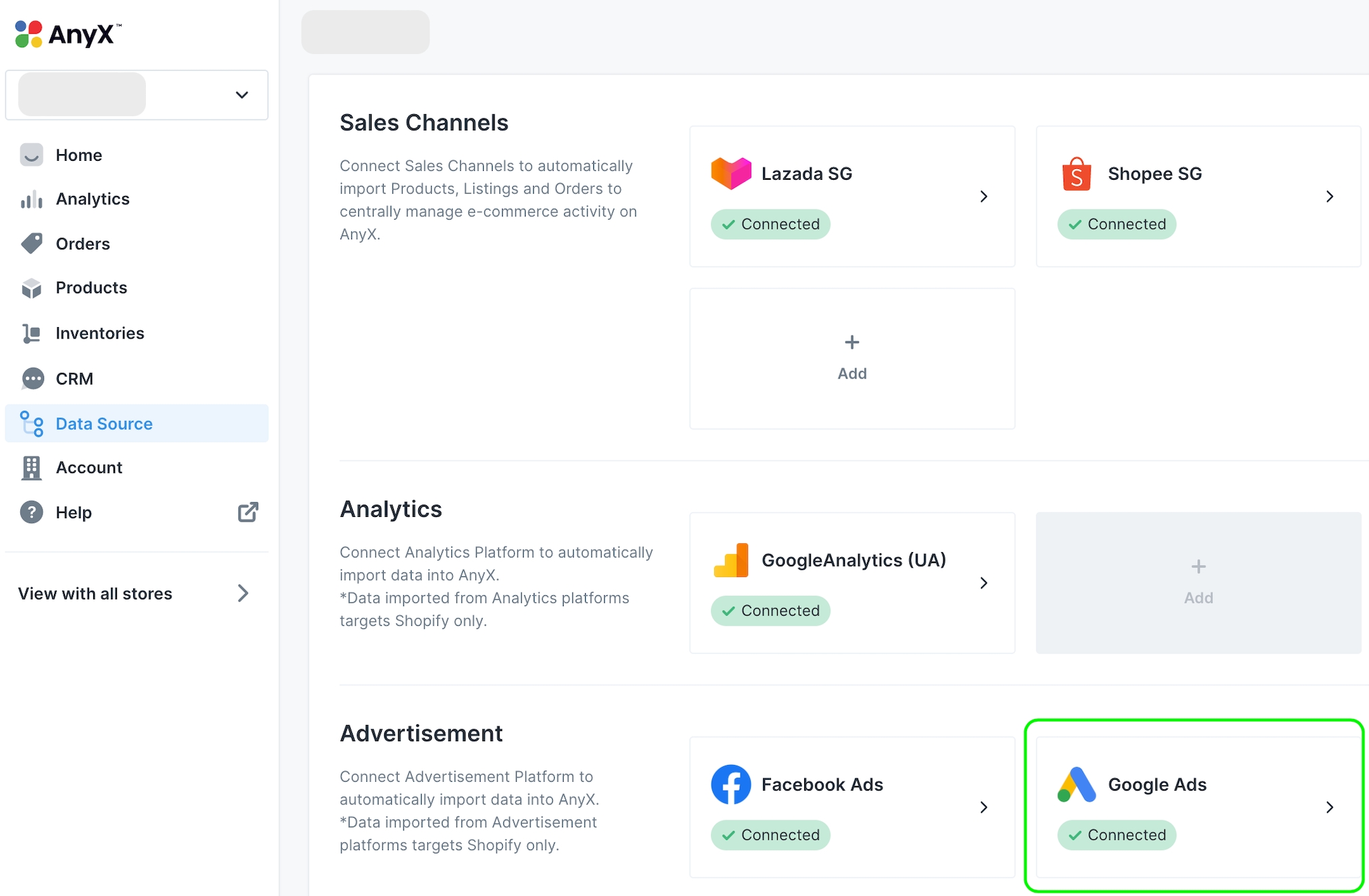Viewport: 1369px width, 896px height.
Task: Click the AnyX logo
Action: pyautogui.click(x=68, y=33)
